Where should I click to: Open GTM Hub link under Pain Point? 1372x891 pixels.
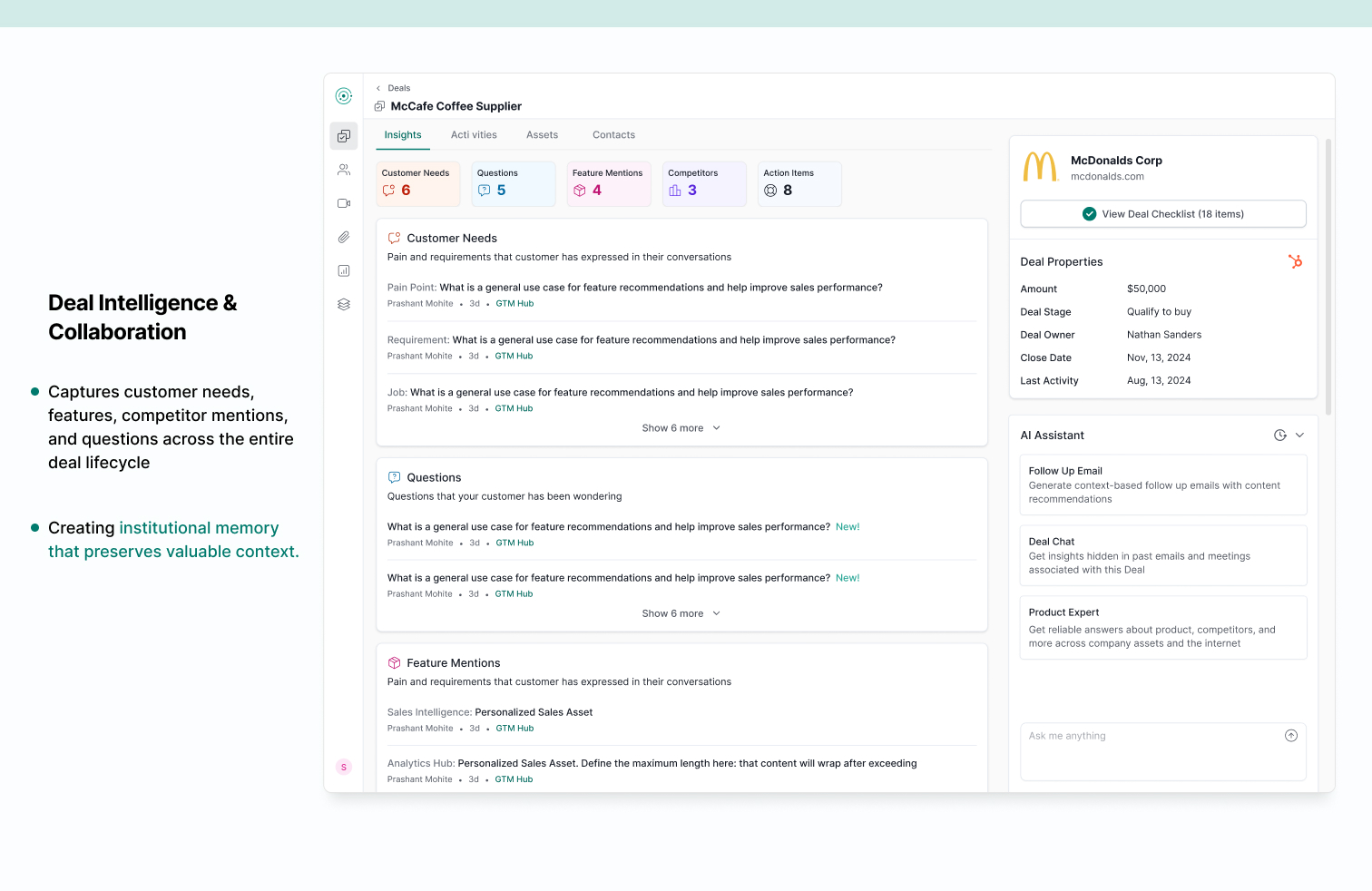[x=514, y=304]
